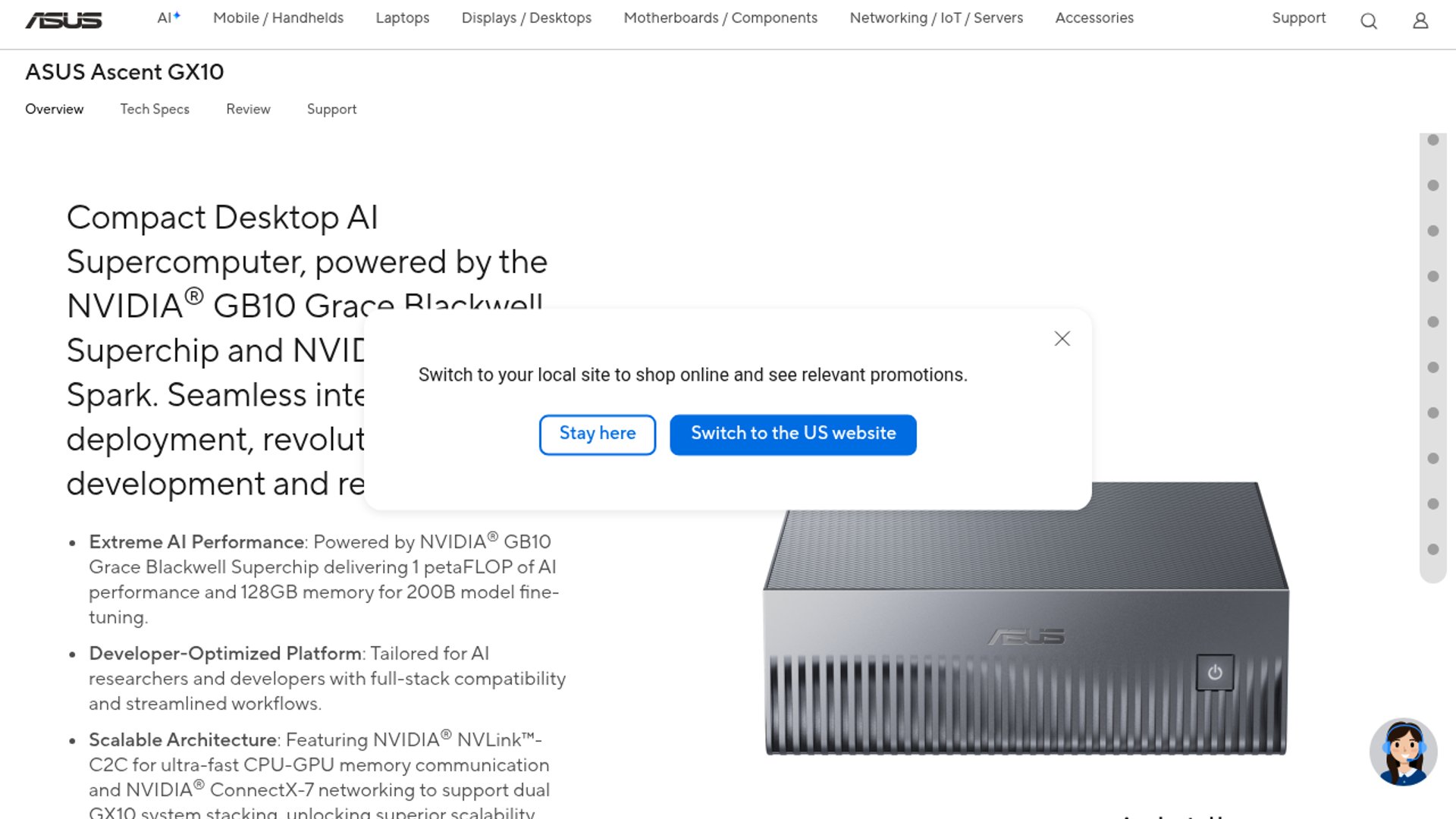
Task: Select the first page navigation dot
Action: pyautogui.click(x=1433, y=140)
